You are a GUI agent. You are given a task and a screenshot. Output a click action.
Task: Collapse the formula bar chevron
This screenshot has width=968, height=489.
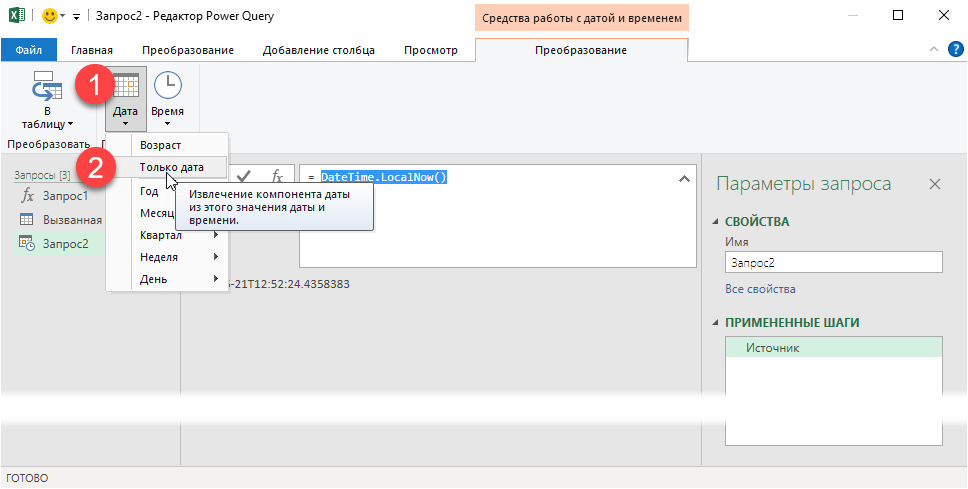(684, 178)
